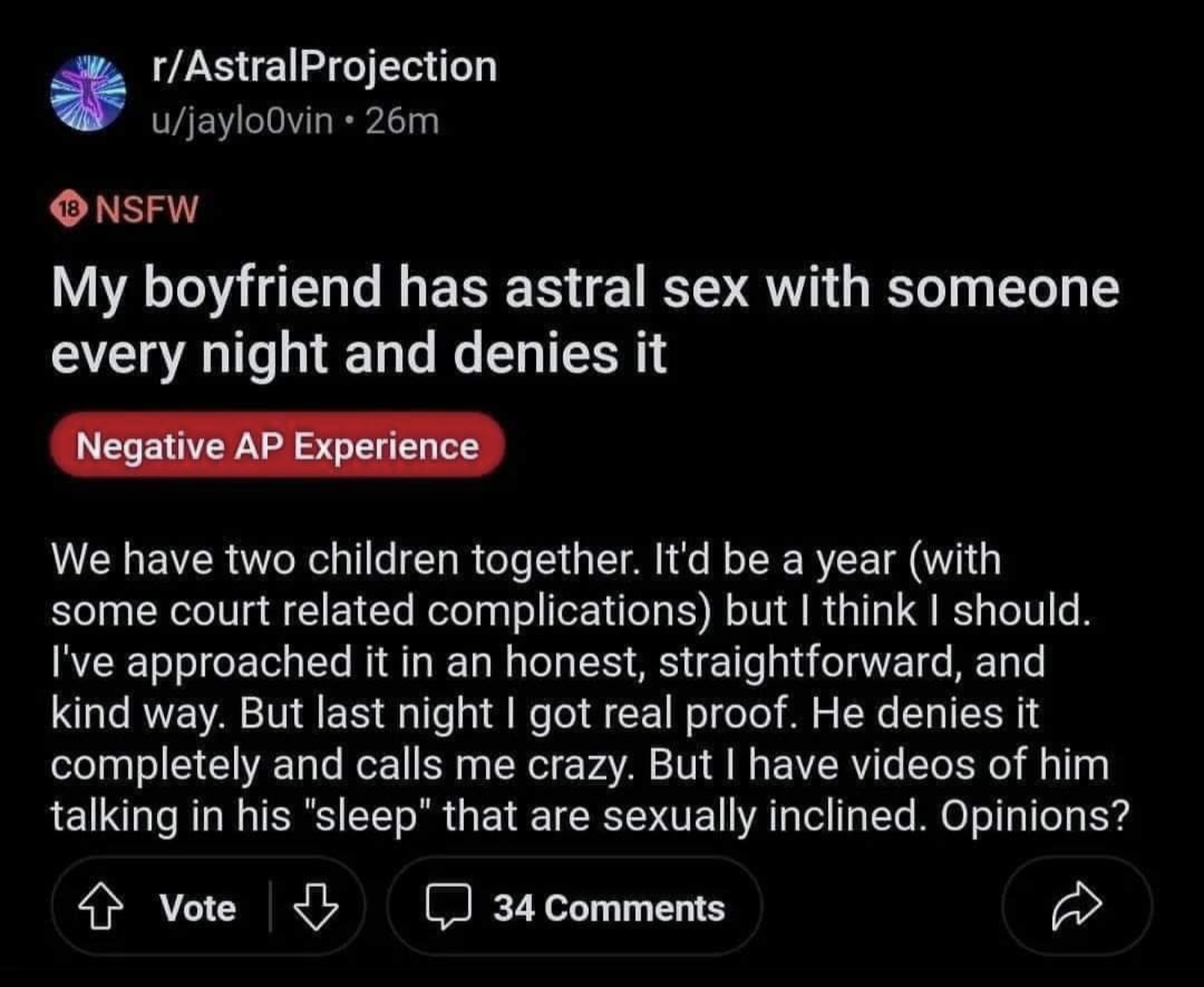Click the NSFW tag text
1204x987 pixels.
point(148,210)
